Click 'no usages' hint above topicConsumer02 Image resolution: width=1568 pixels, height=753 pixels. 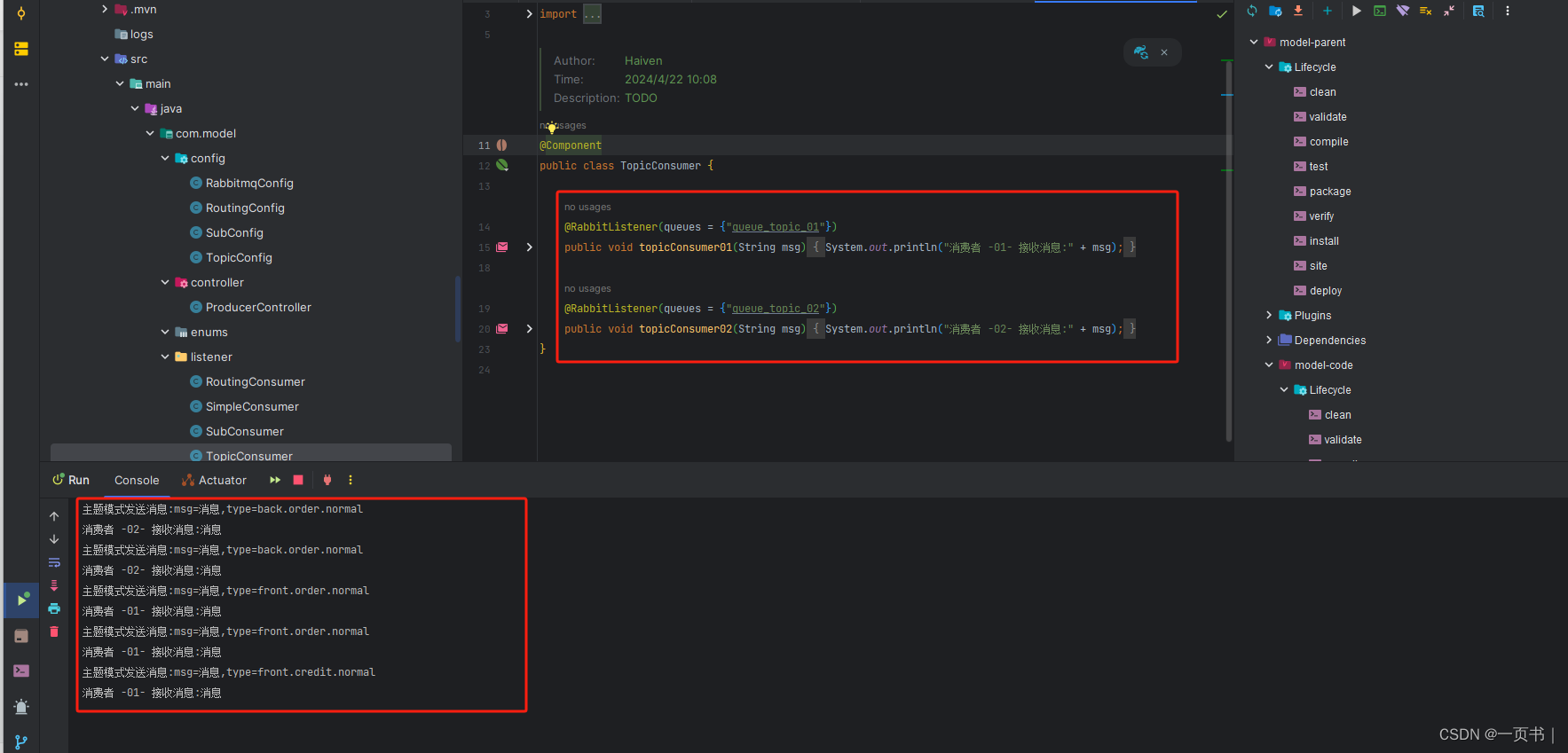point(587,288)
